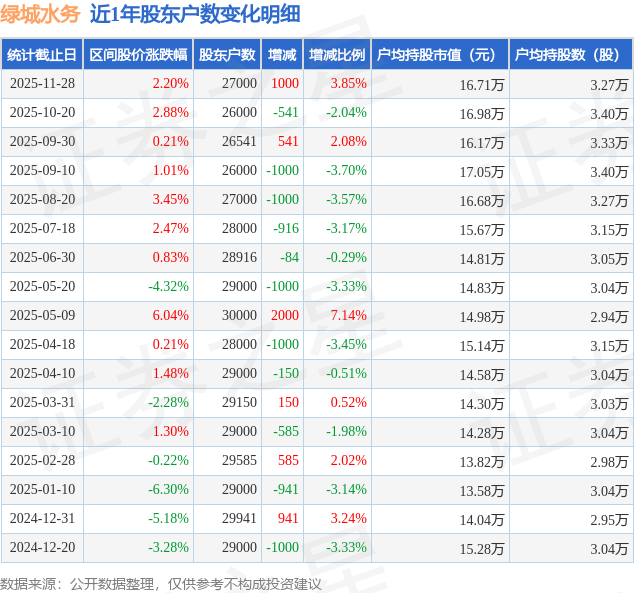
Task: Click the 17.05万 market value cell
Action: (x=482, y=172)
